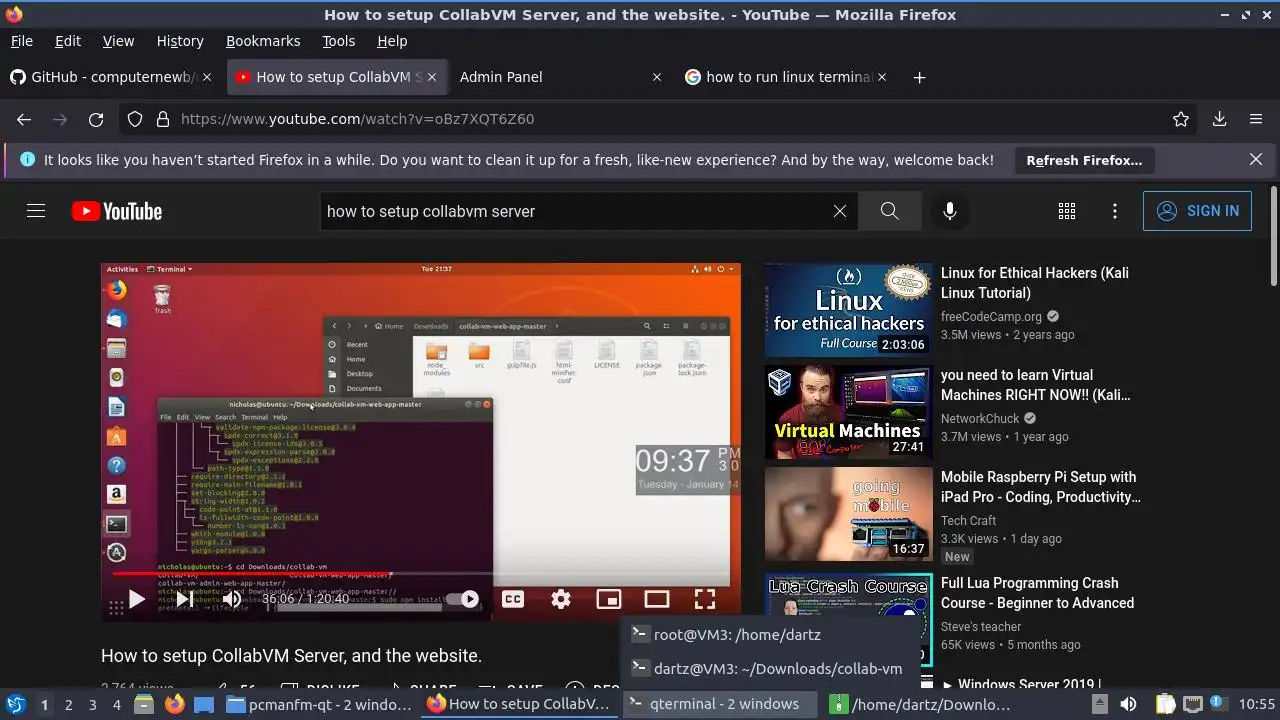Open the pcmanfm-qt taskbar group
The image size is (1280, 720).
pyautogui.click(x=318, y=704)
